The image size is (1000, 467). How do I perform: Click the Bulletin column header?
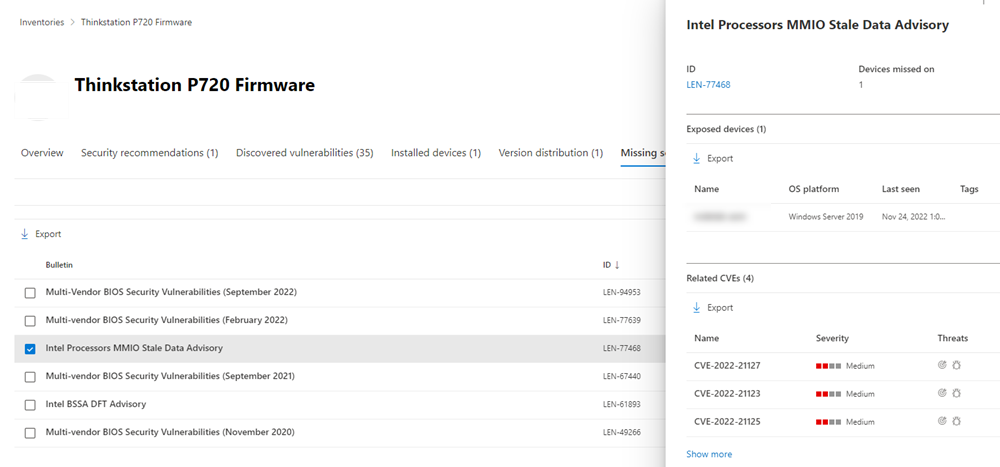59,265
